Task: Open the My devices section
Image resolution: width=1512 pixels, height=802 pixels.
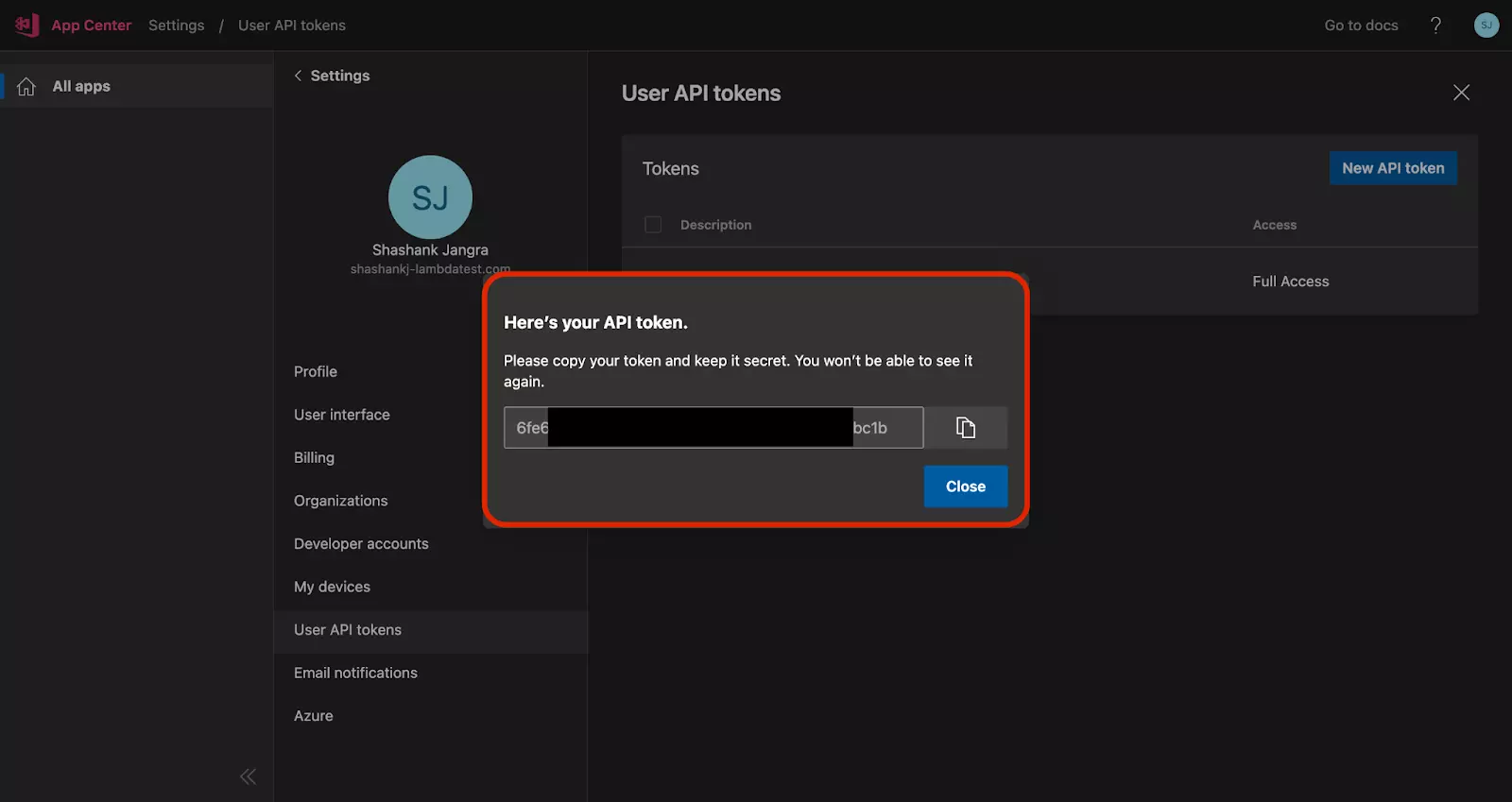Action: [x=332, y=587]
